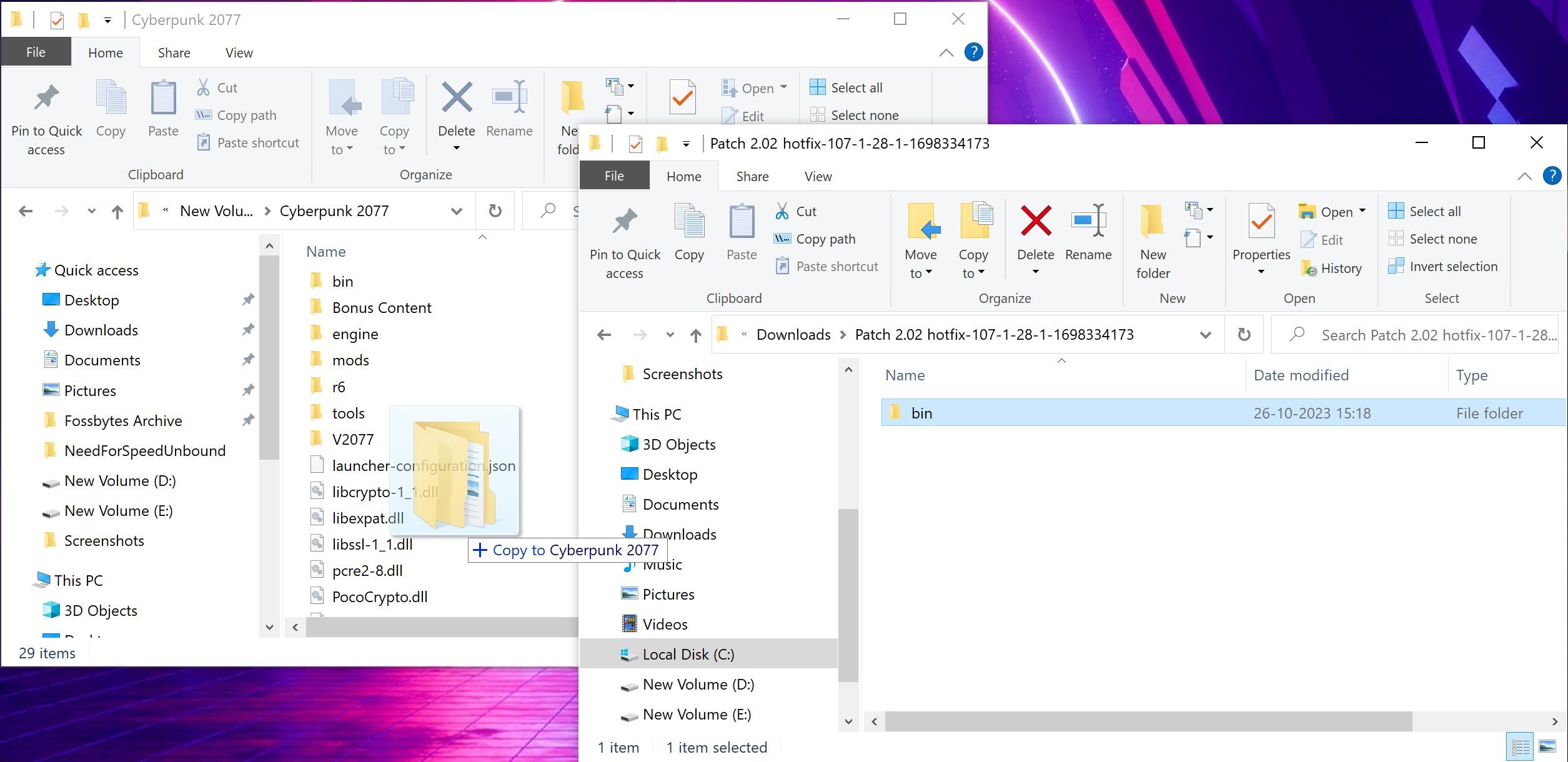The height and width of the screenshot is (762, 1568).
Task: Collapse the ribbon with the chevron
Action: (1524, 176)
